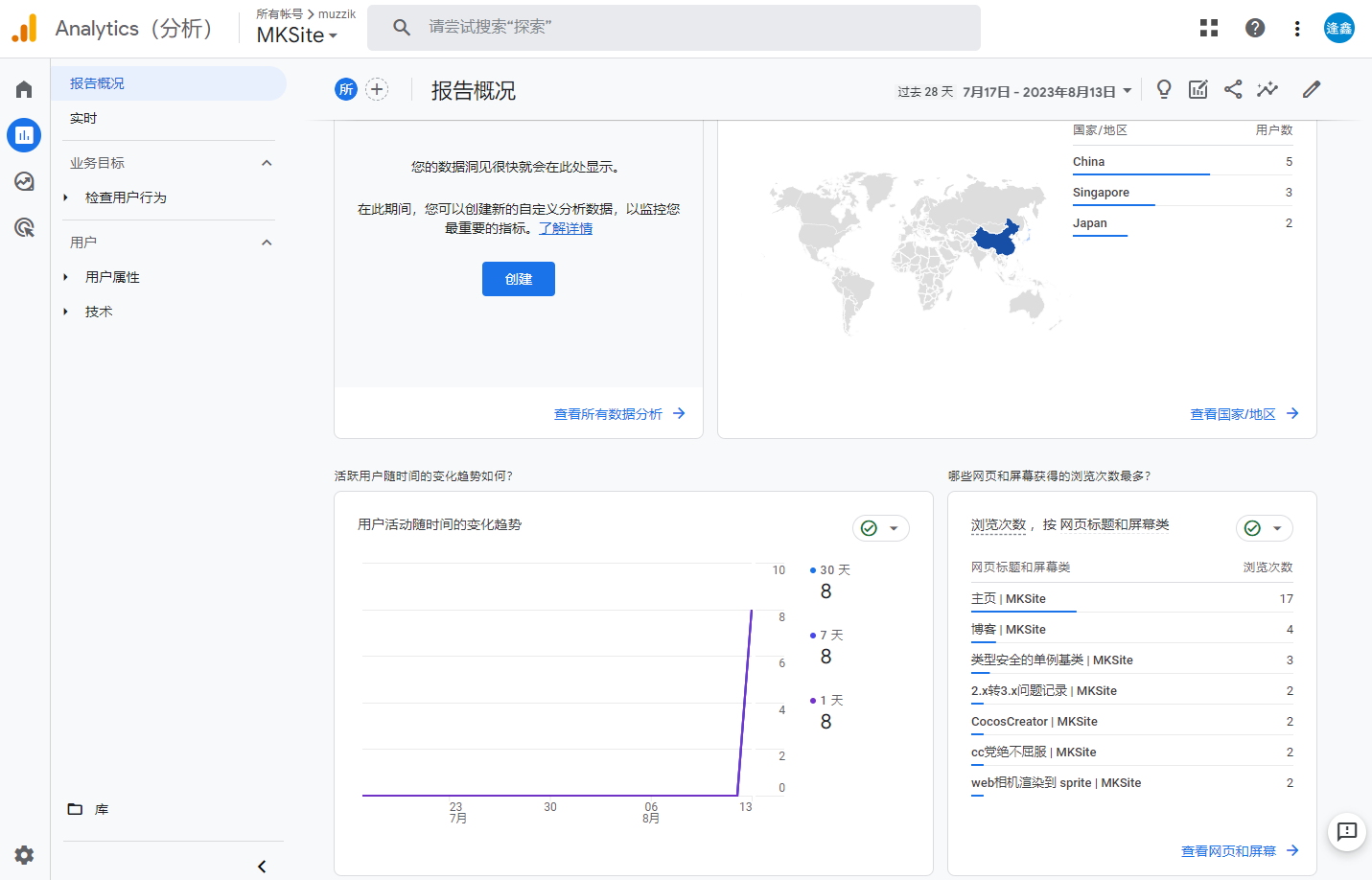Click the arrow next to 查看所有数据分析

[x=679, y=413]
